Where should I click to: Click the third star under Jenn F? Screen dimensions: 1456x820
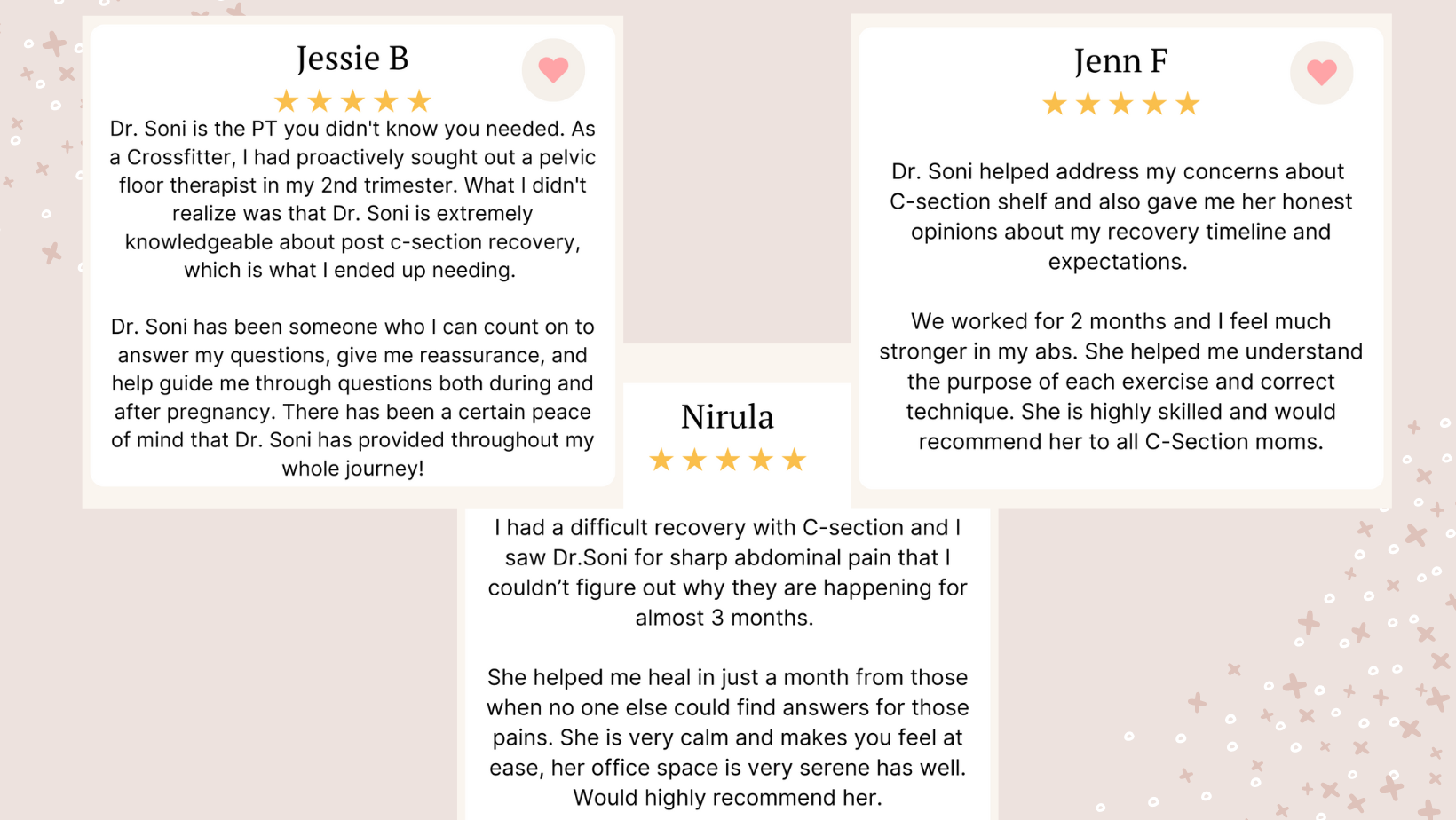click(x=1121, y=105)
